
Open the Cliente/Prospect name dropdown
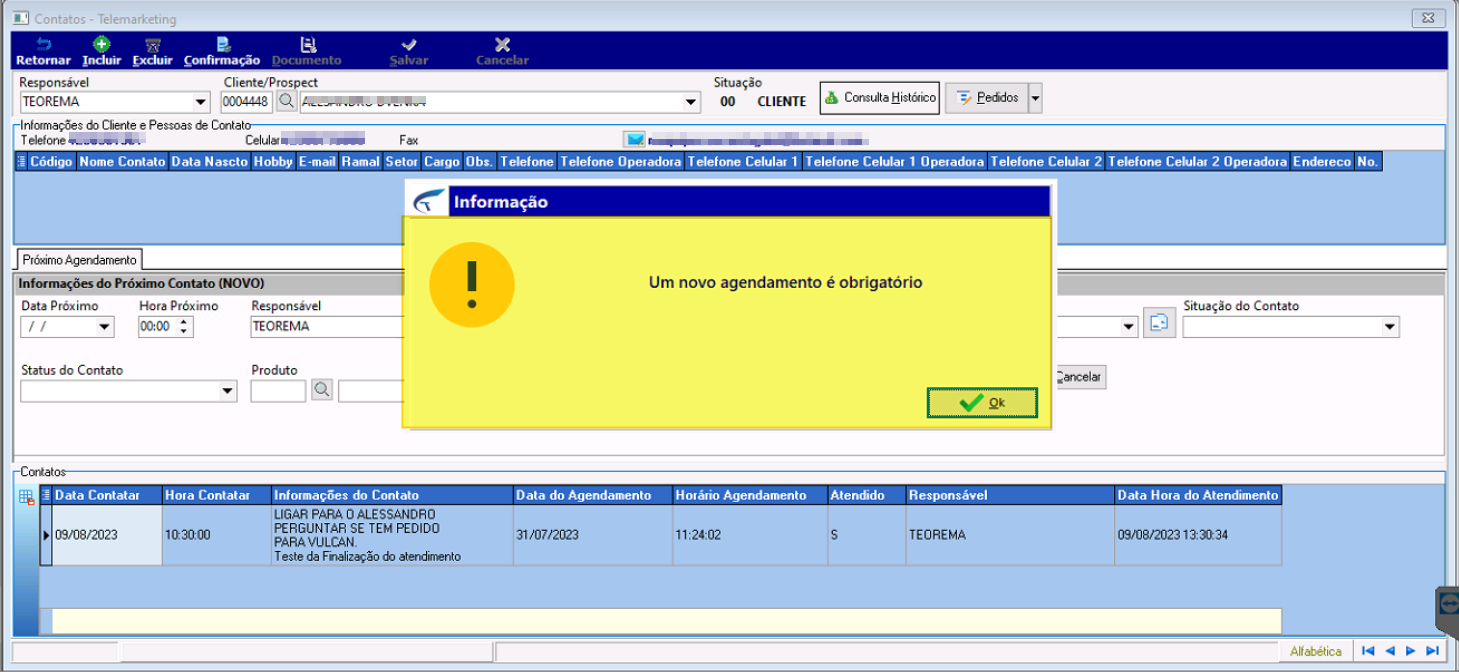(x=691, y=102)
